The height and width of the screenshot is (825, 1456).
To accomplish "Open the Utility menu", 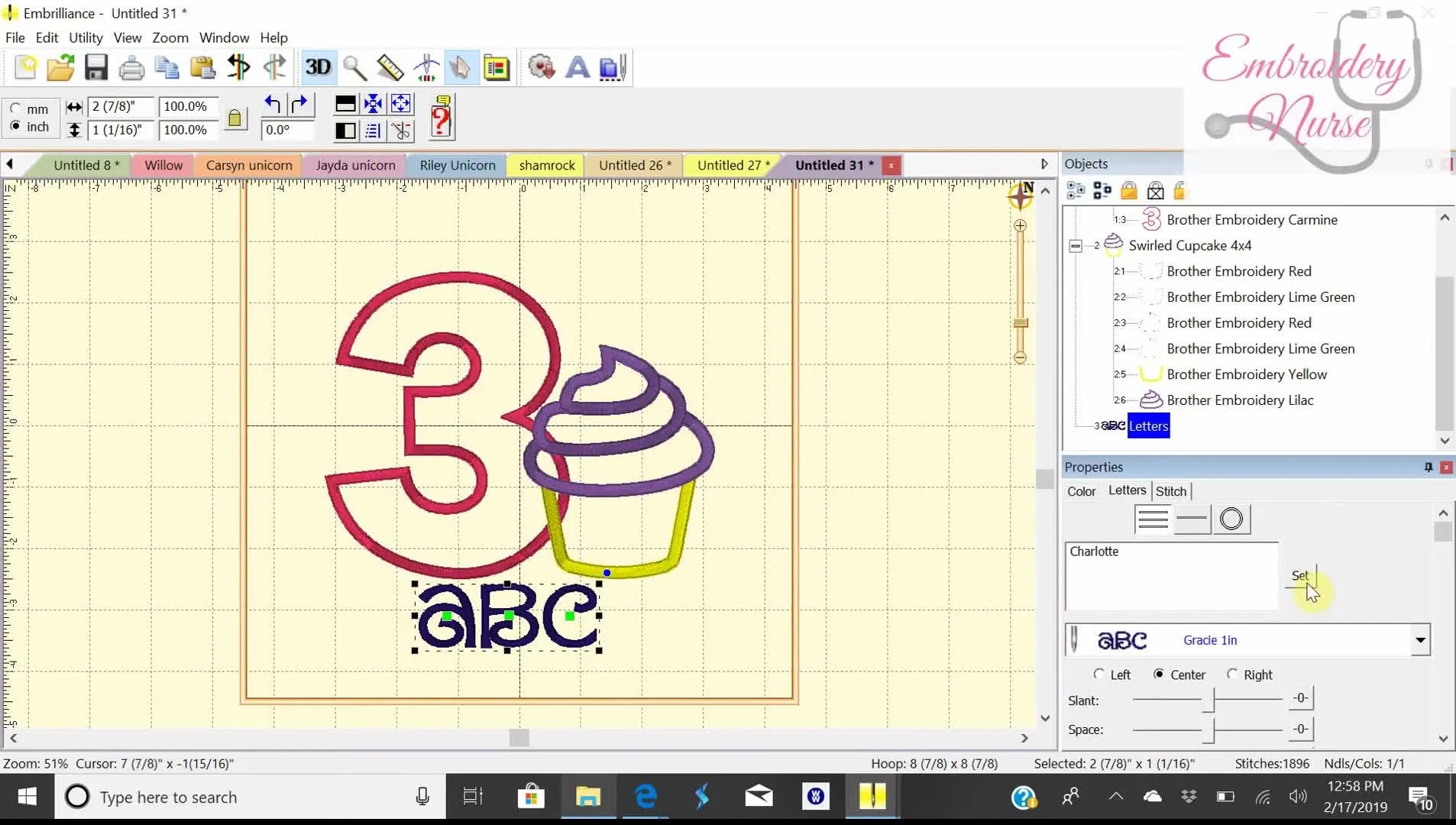I will [86, 37].
